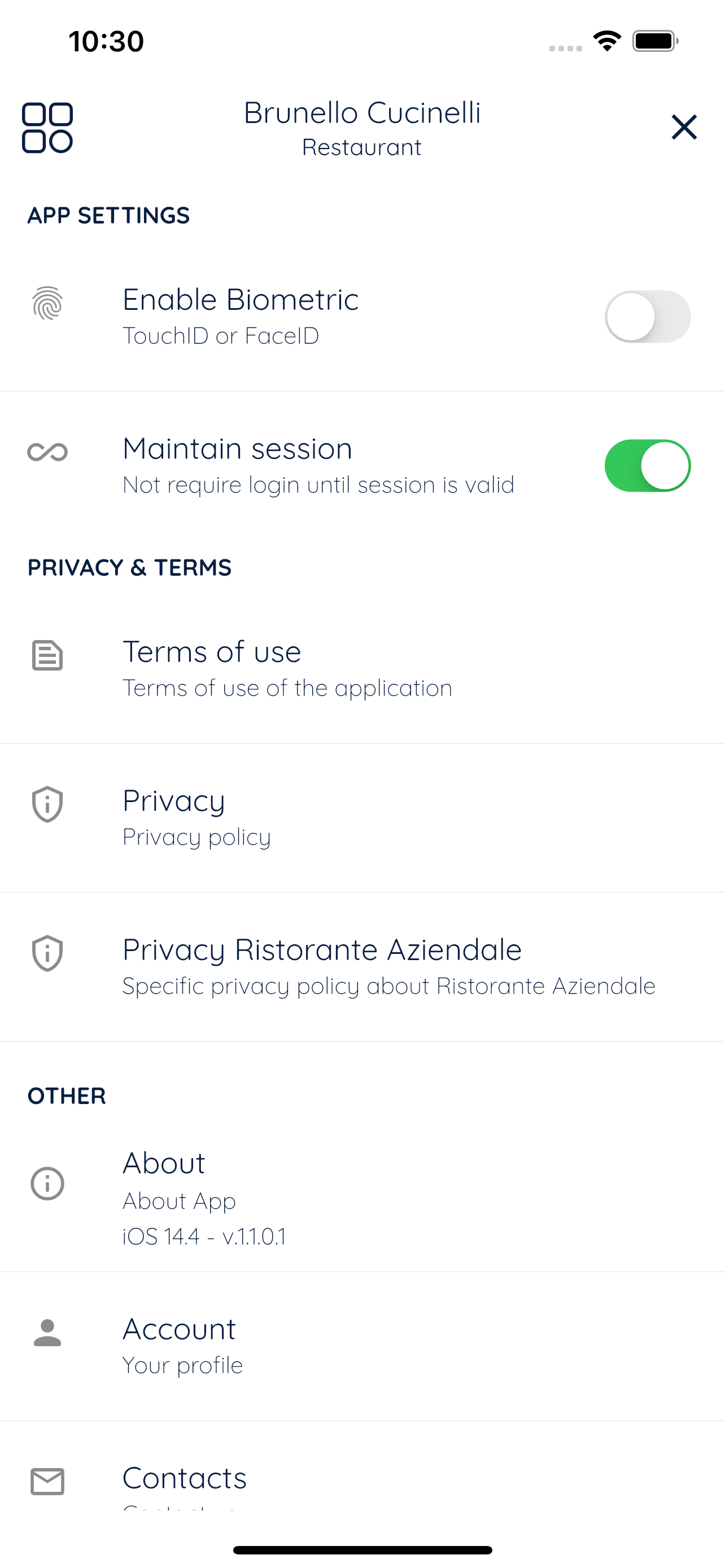Open Terms of use
This screenshot has height=1568, width=725.
(362, 669)
